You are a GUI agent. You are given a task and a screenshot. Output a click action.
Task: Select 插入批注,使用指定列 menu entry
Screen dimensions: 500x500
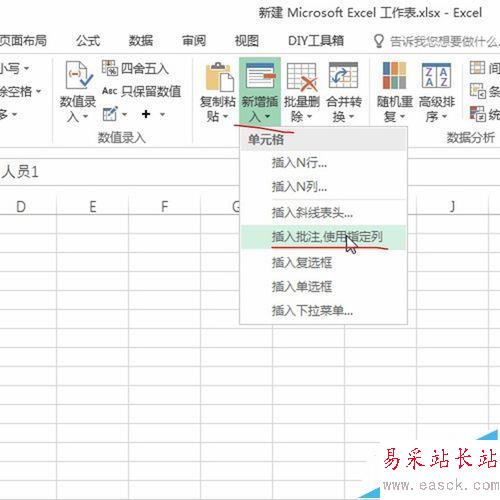pos(323,237)
